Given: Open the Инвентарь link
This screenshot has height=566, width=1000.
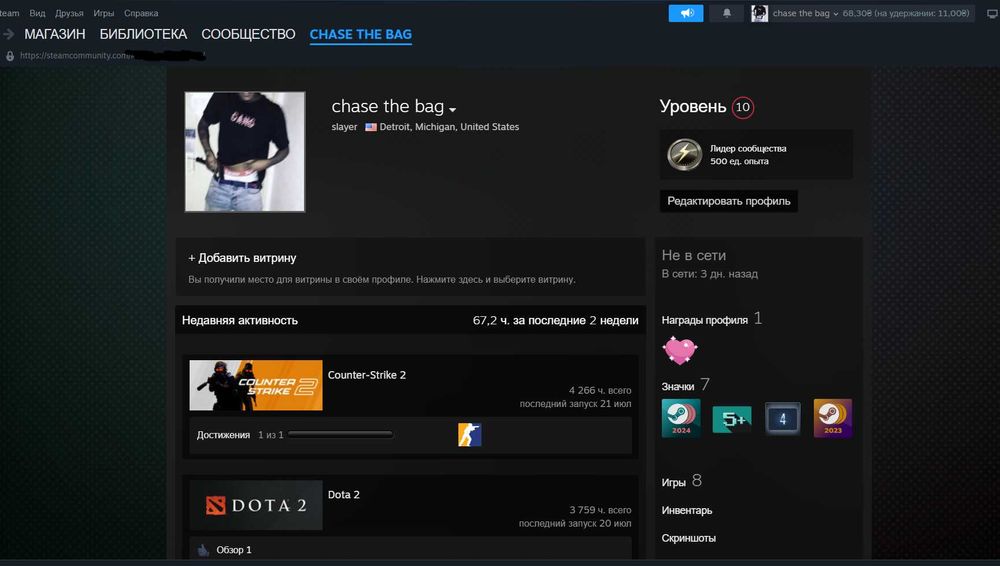Looking at the screenshot, I should click(687, 510).
